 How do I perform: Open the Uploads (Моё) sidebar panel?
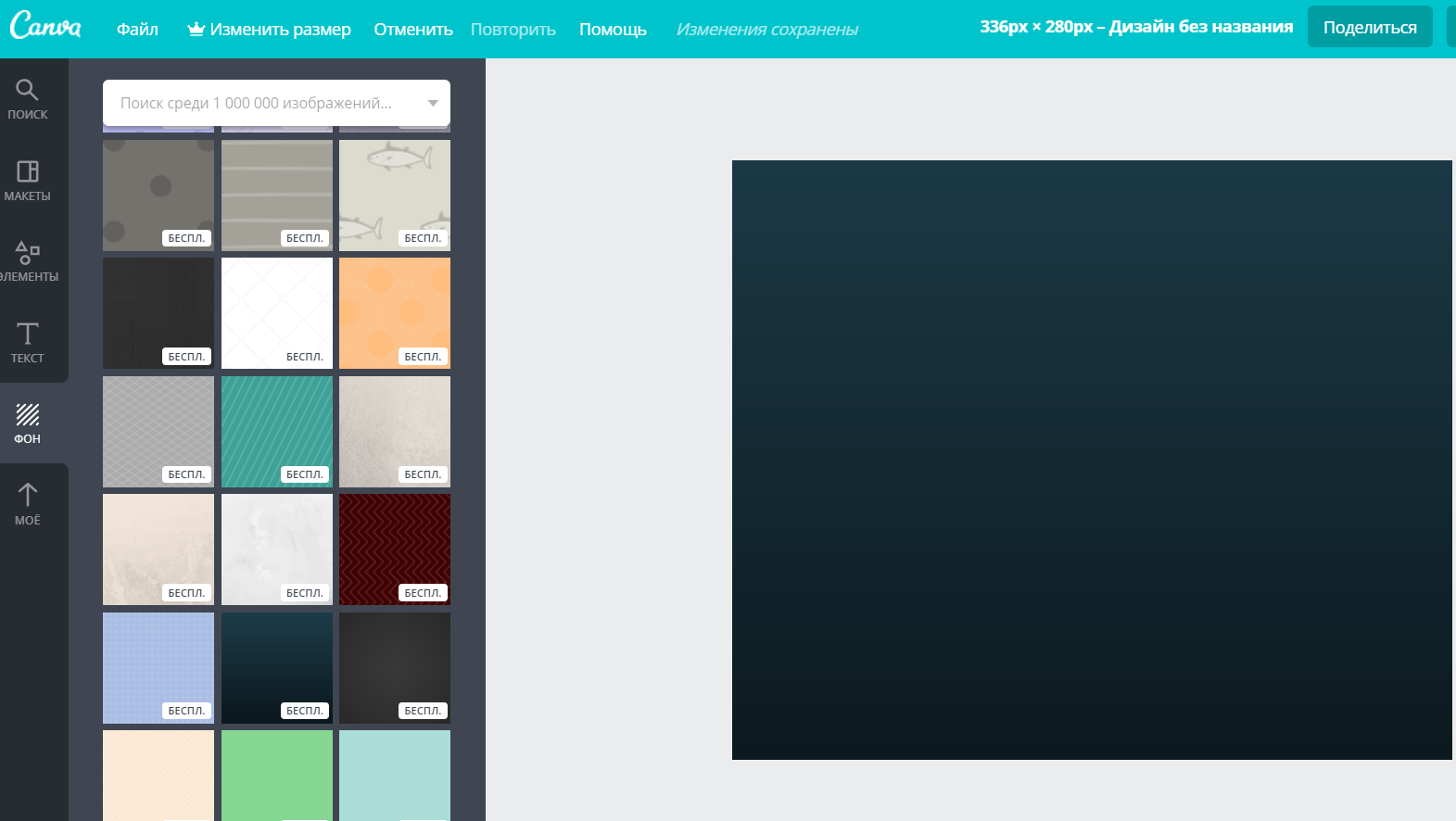click(28, 504)
